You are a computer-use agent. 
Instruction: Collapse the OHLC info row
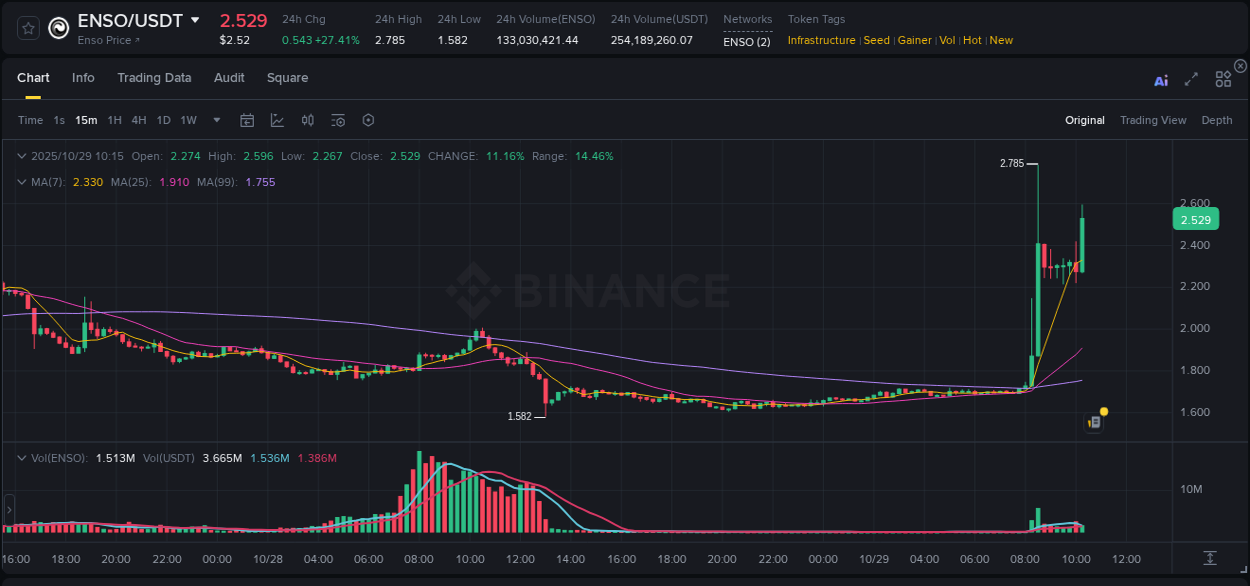pyautogui.click(x=22, y=156)
